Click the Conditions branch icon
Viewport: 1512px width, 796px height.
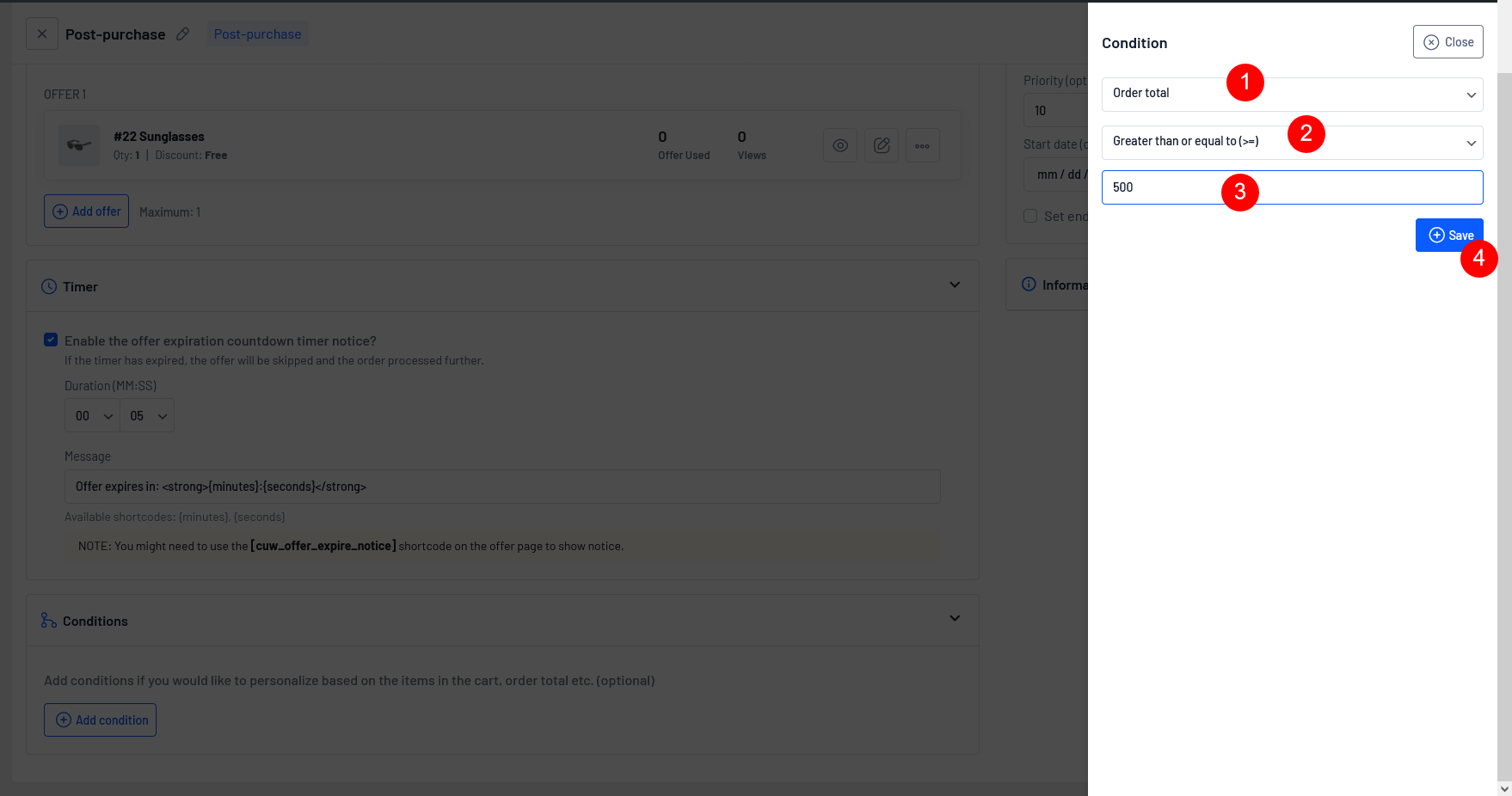pyautogui.click(x=49, y=621)
